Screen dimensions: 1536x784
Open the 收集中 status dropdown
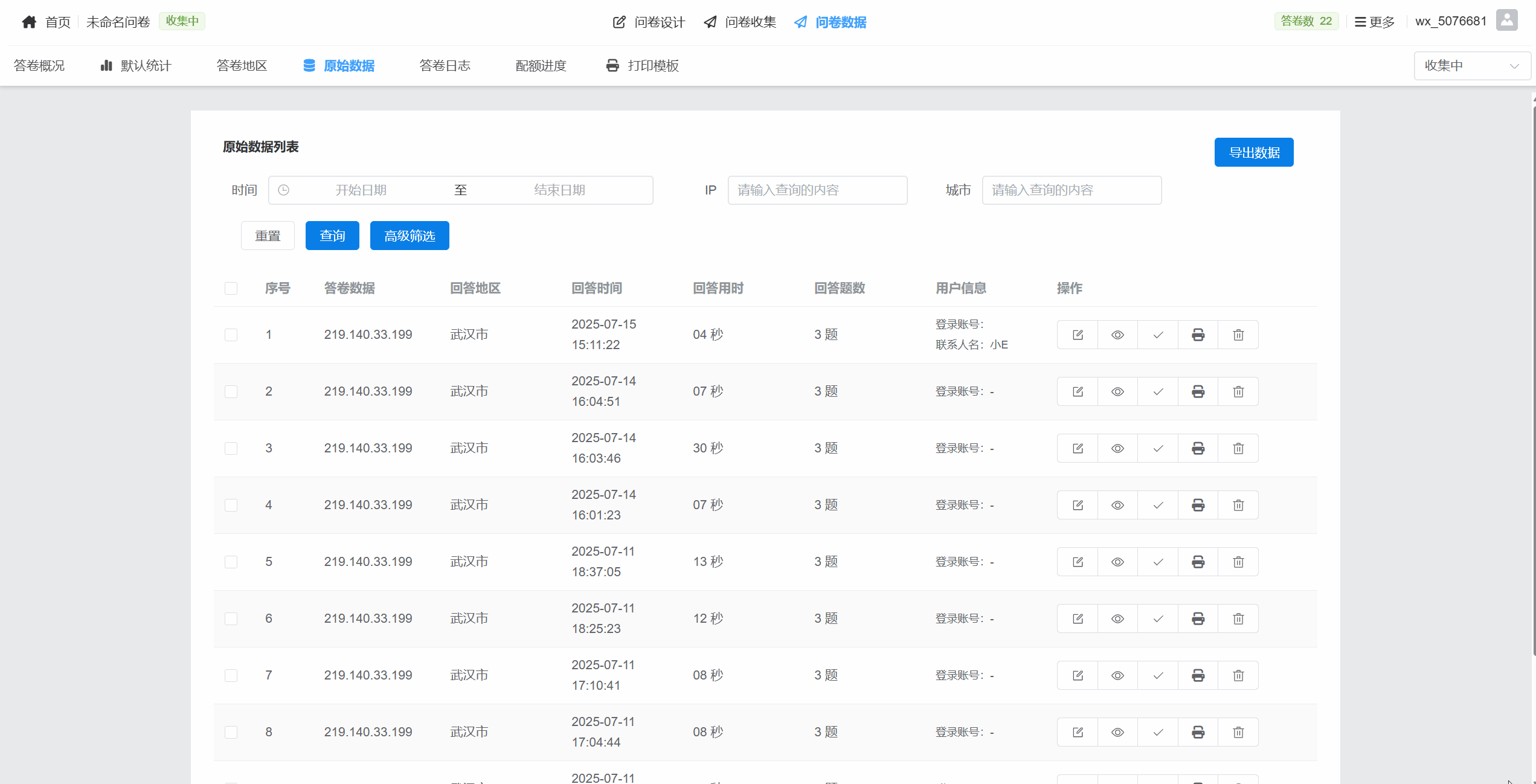[x=1471, y=66]
